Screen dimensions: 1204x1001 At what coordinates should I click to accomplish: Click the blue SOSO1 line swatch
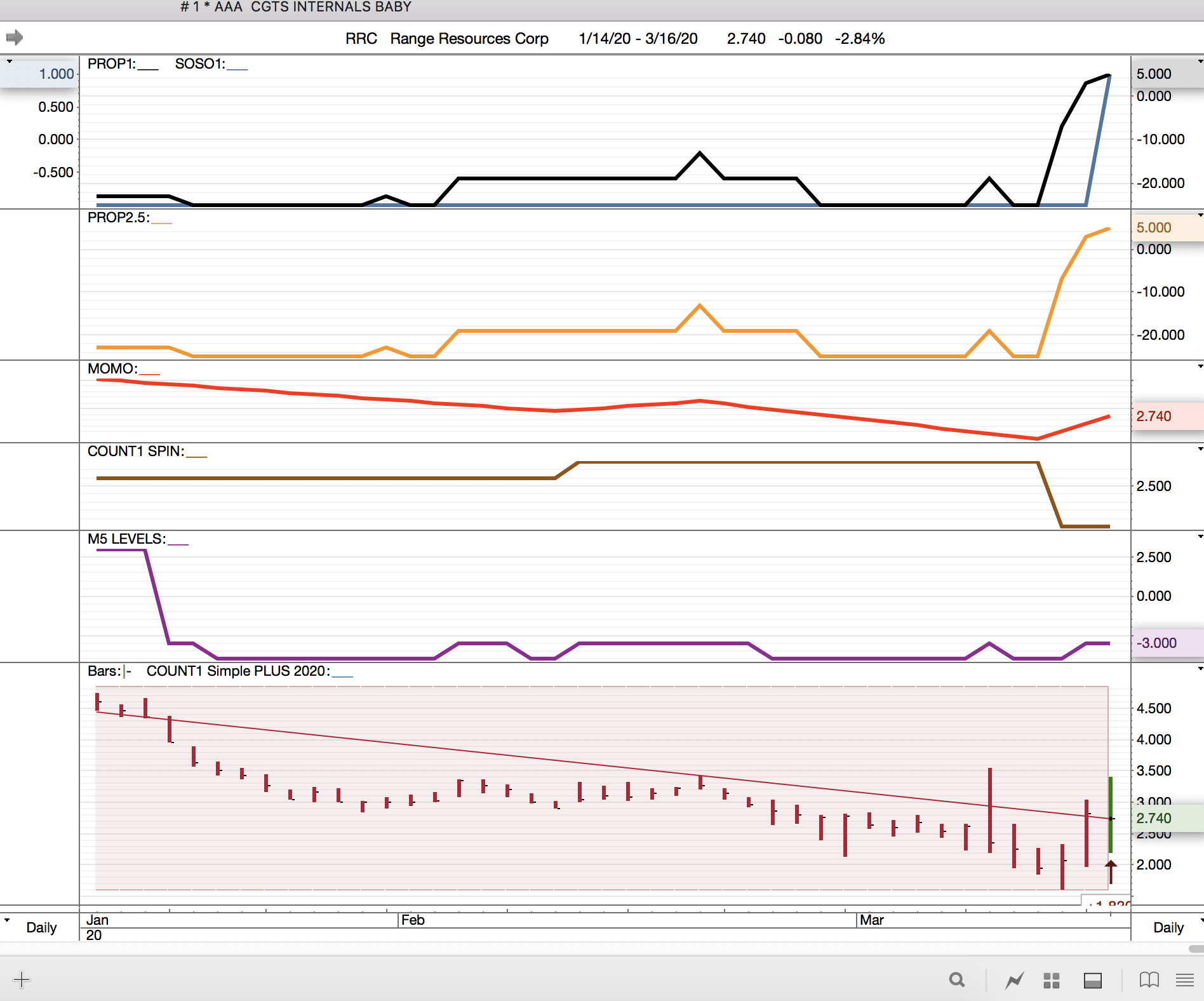237,69
